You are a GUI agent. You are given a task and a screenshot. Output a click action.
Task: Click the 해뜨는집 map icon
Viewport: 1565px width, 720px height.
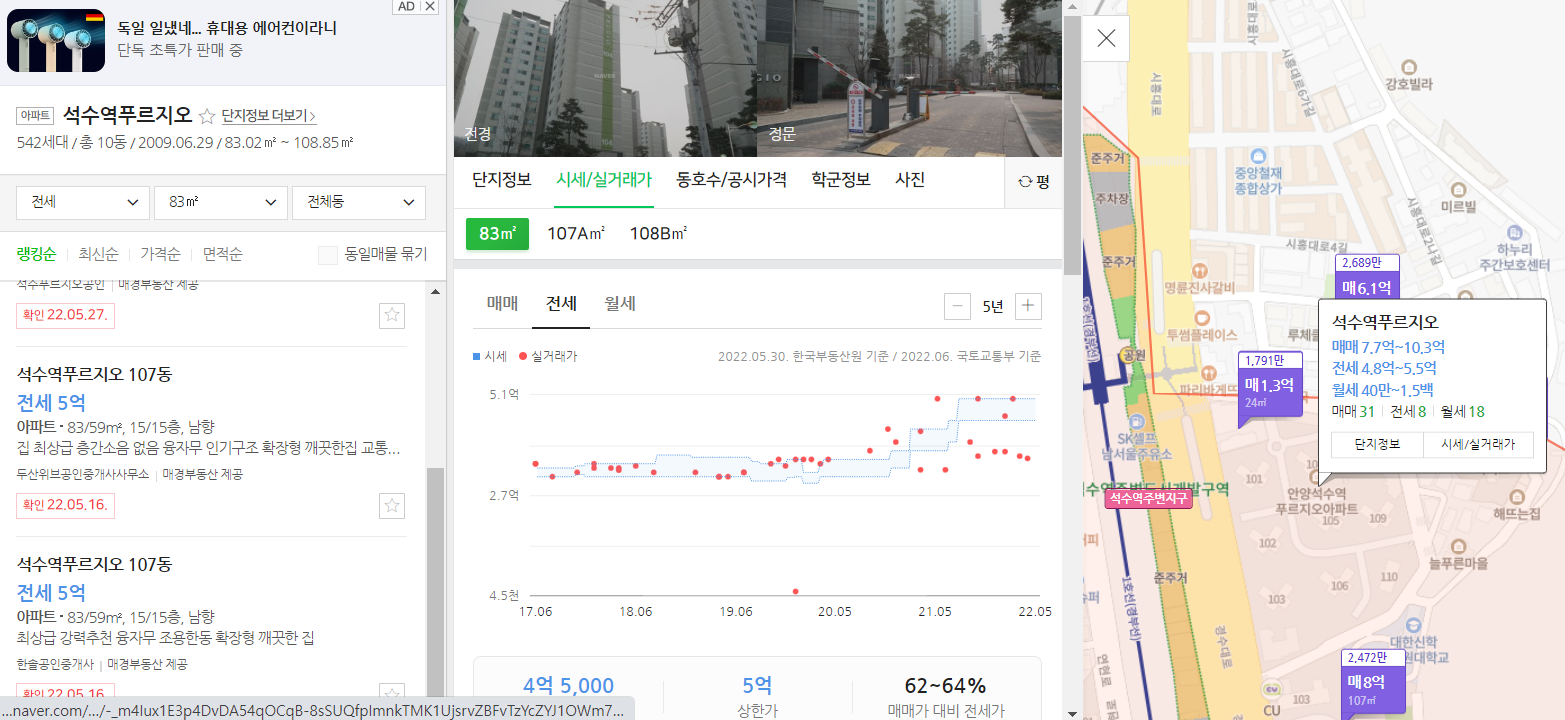click(x=1516, y=497)
